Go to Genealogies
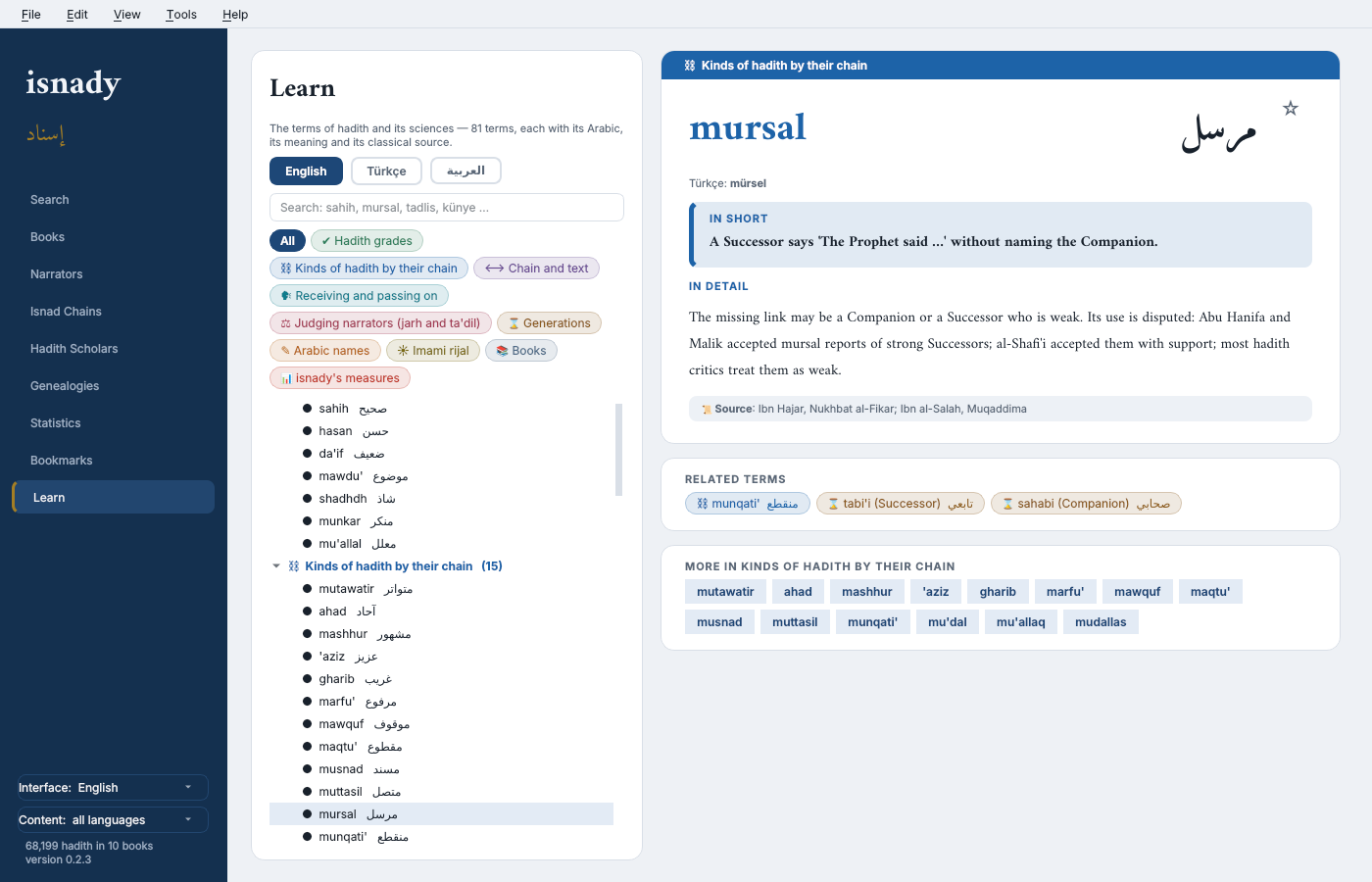 point(113,386)
